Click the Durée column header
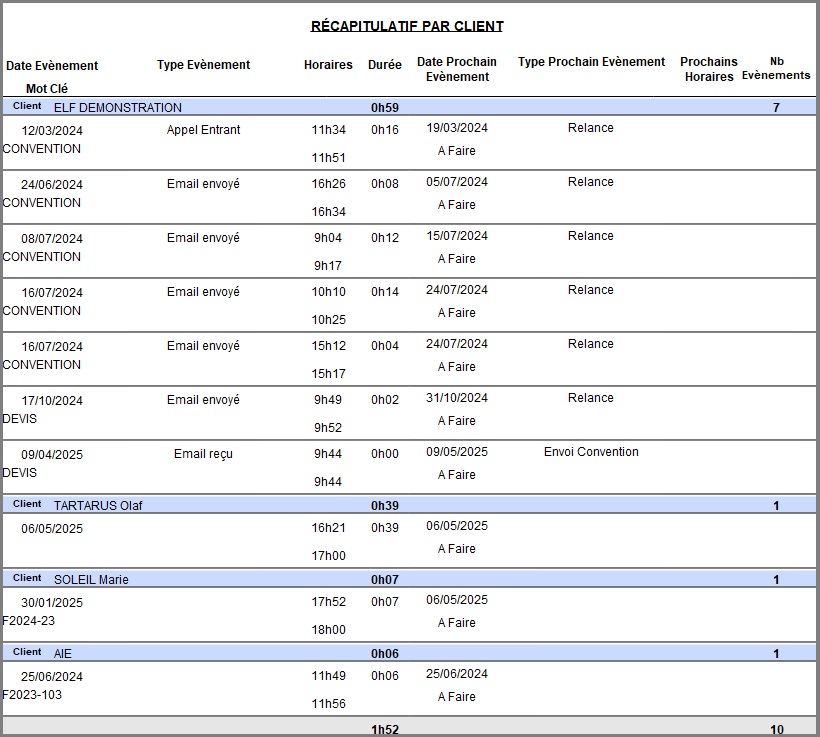The height and width of the screenshot is (737, 820). point(385,65)
